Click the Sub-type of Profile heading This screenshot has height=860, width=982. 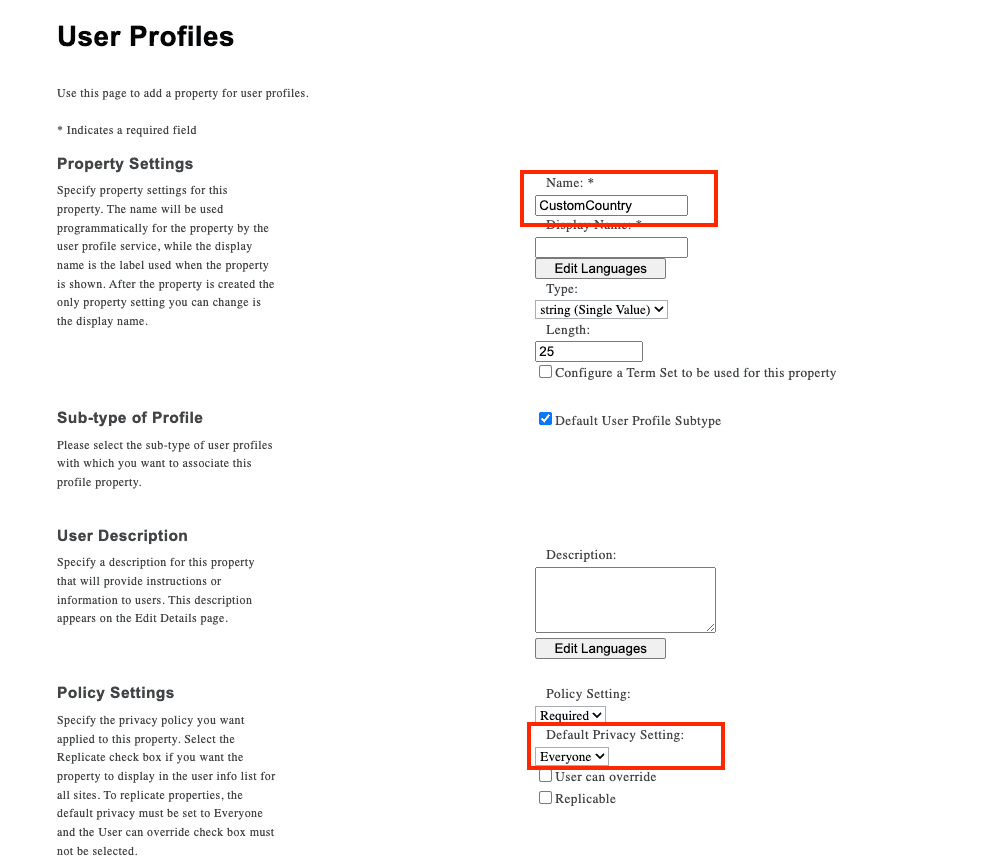point(129,418)
